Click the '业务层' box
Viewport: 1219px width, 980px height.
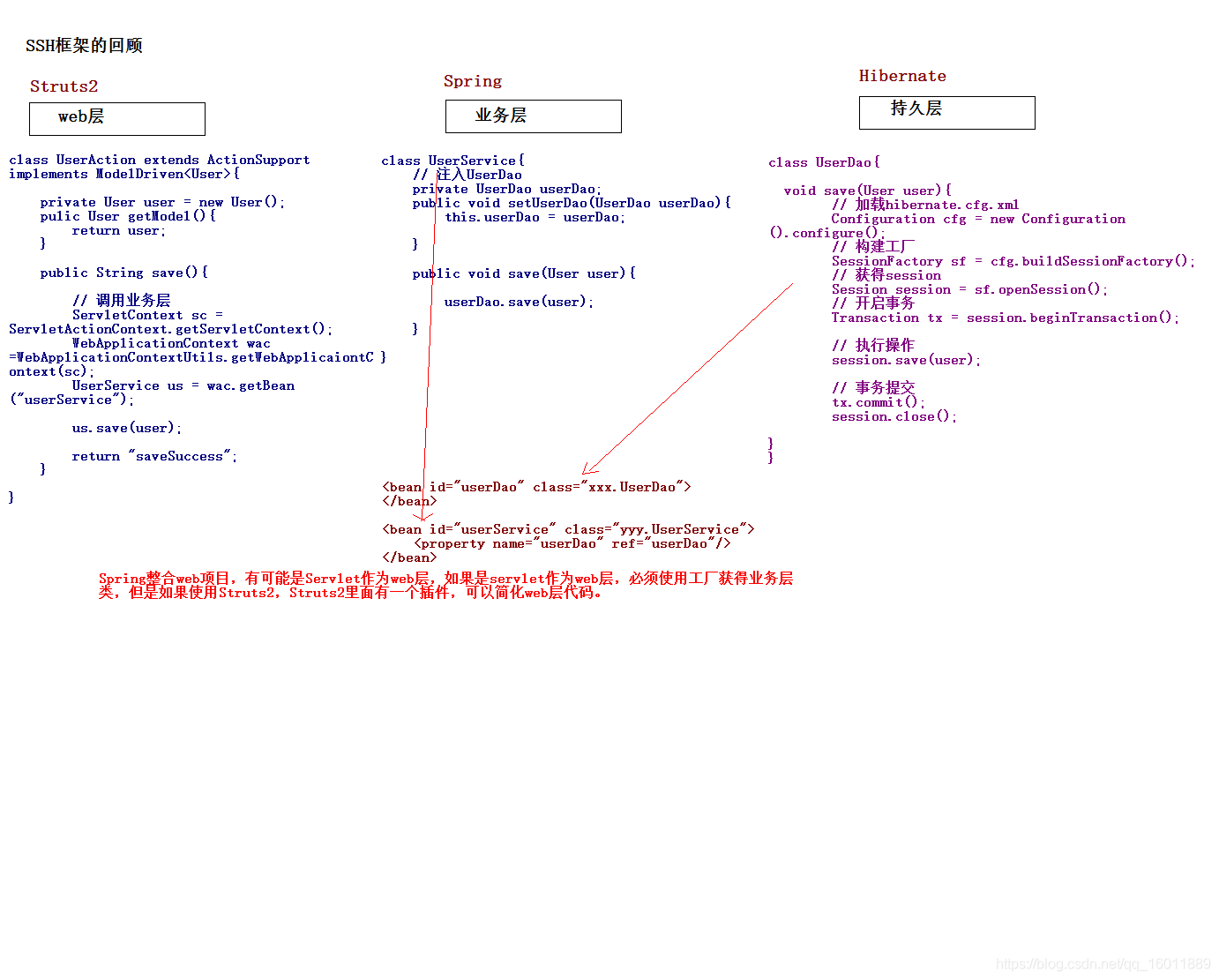[x=534, y=116]
